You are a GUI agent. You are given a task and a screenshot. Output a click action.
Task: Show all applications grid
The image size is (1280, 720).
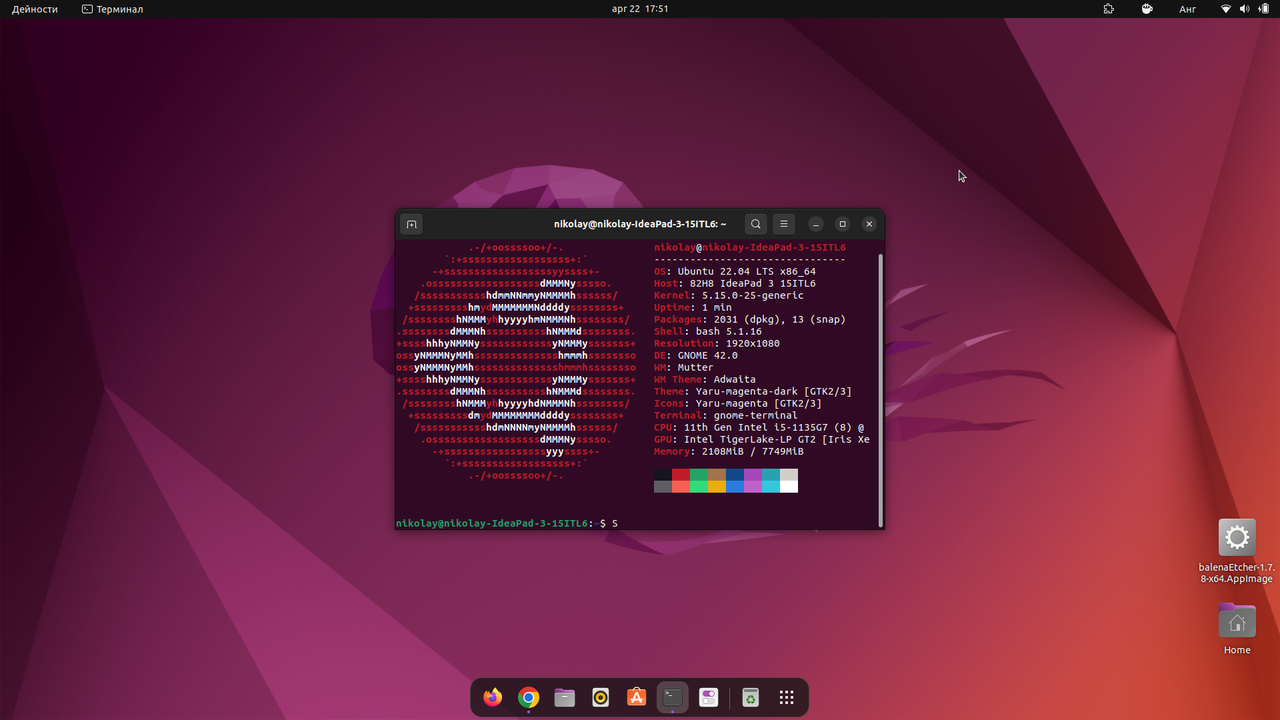[787, 697]
